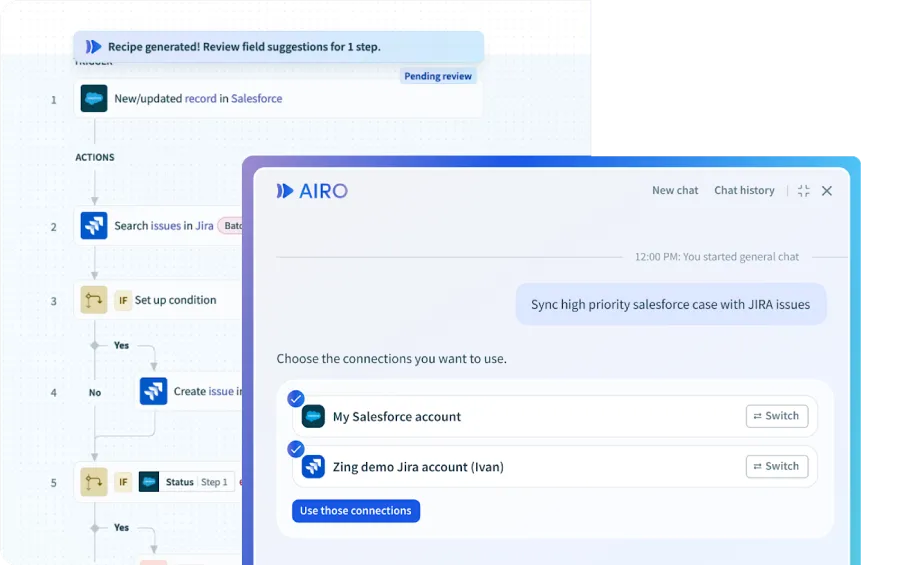The width and height of the screenshot is (900, 565).
Task: Uncheck the My Salesforce account connection
Action: coord(296,398)
